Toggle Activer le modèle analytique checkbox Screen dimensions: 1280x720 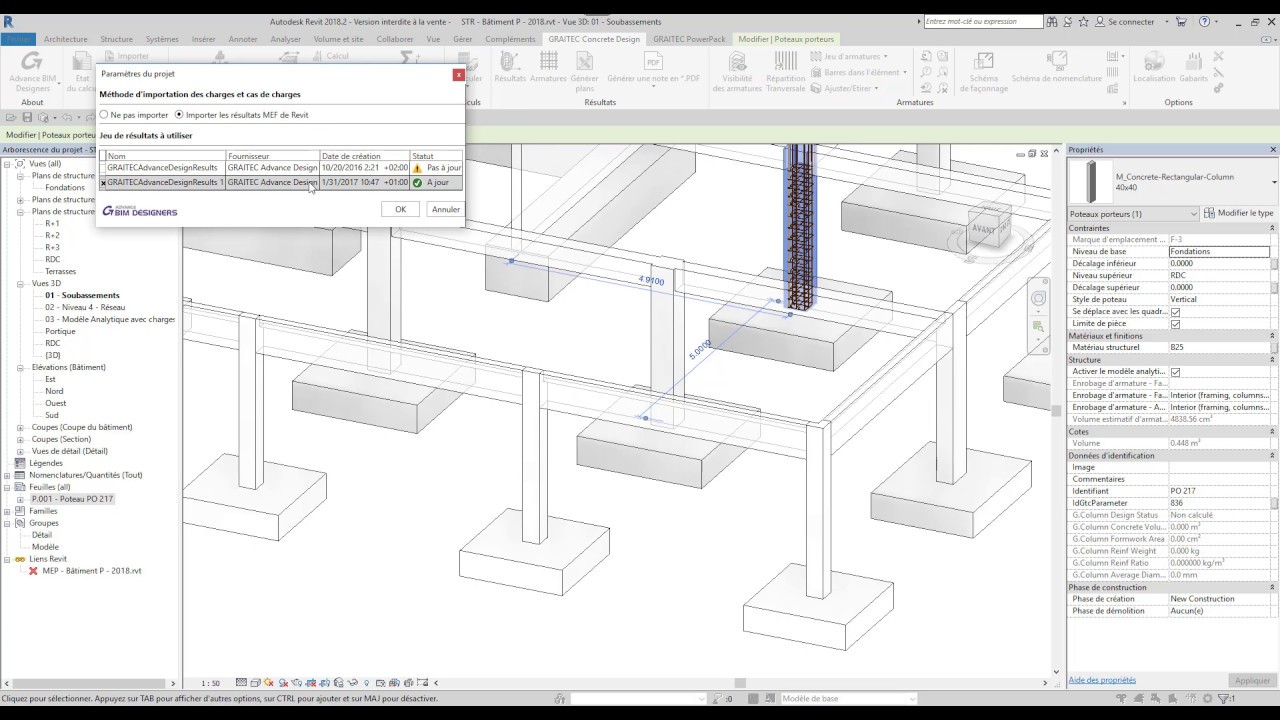click(x=1175, y=372)
